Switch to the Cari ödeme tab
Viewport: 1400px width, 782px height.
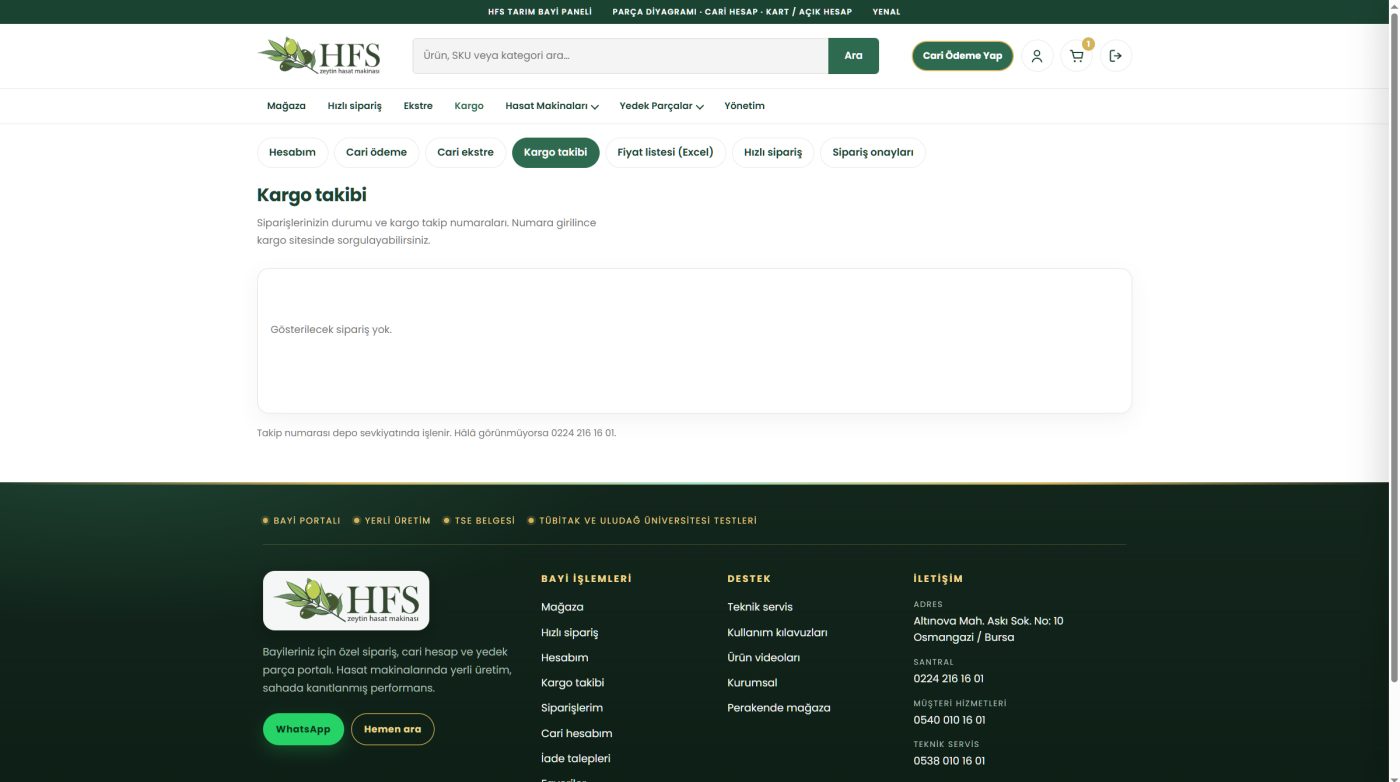376,152
